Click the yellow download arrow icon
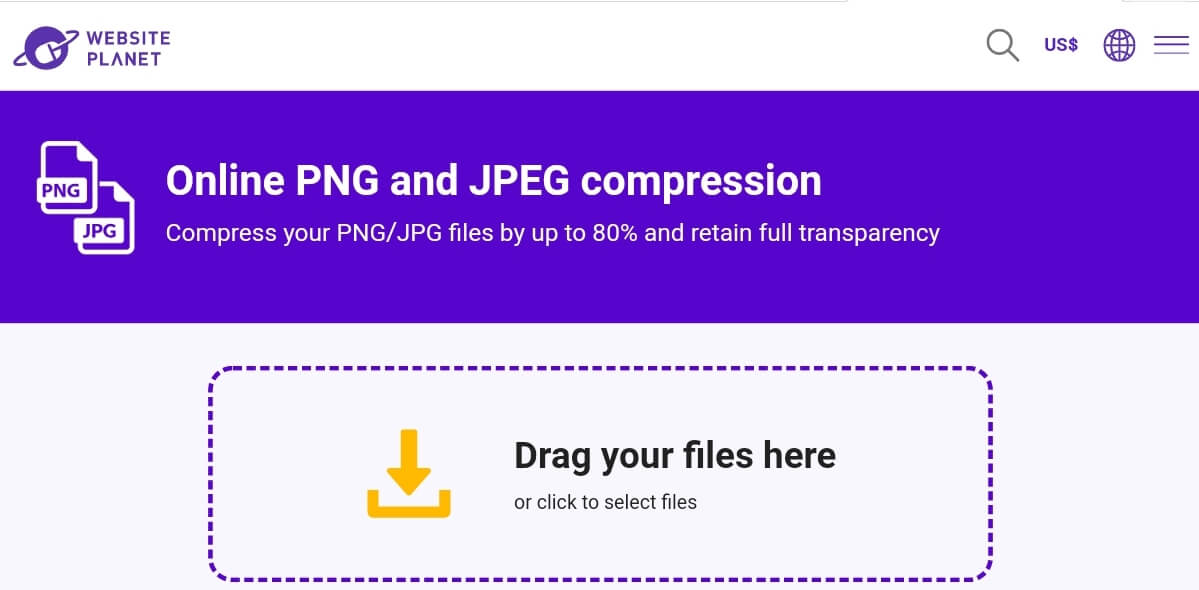 [x=409, y=461]
